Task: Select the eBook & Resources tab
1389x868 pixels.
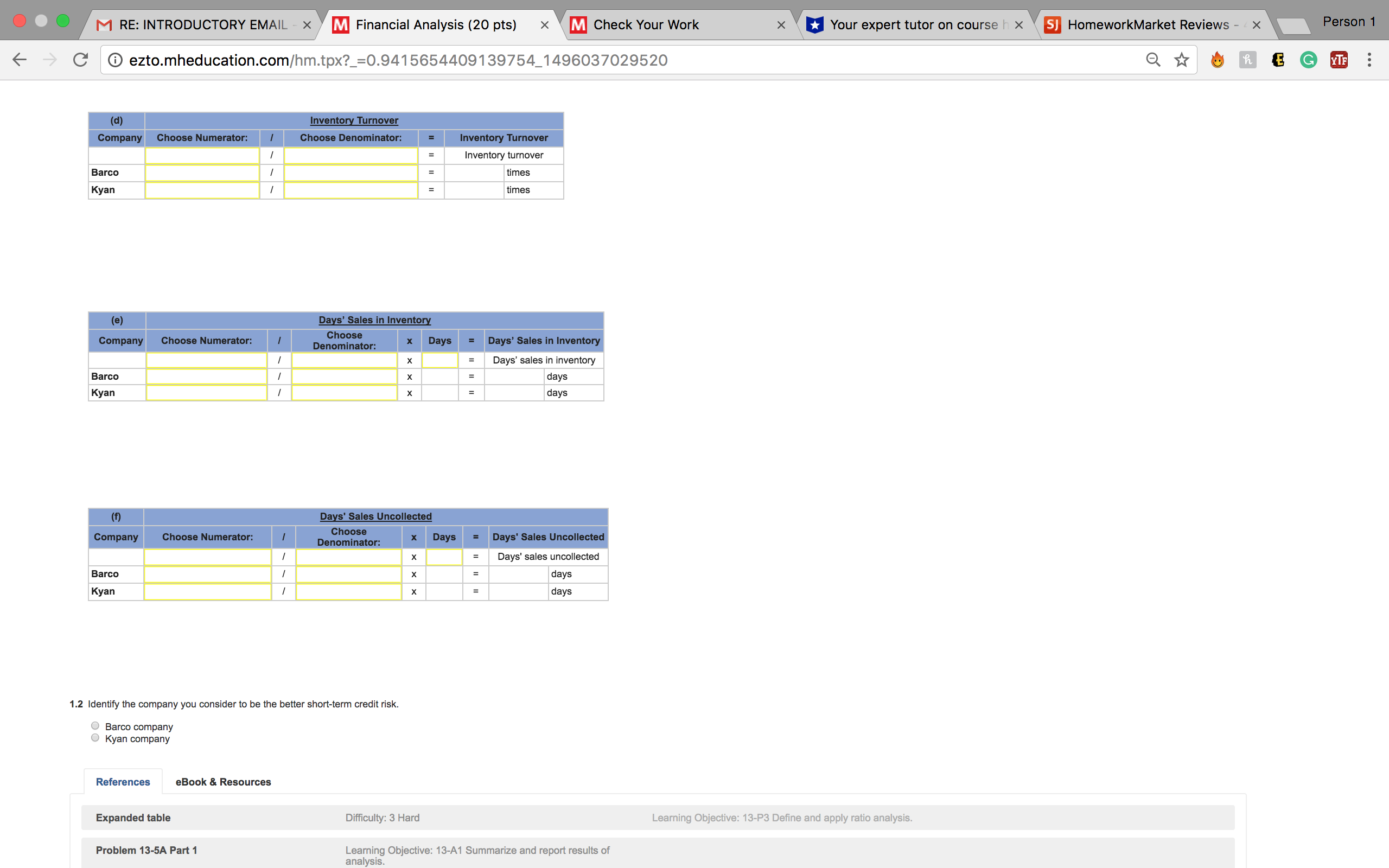Action: point(222,781)
